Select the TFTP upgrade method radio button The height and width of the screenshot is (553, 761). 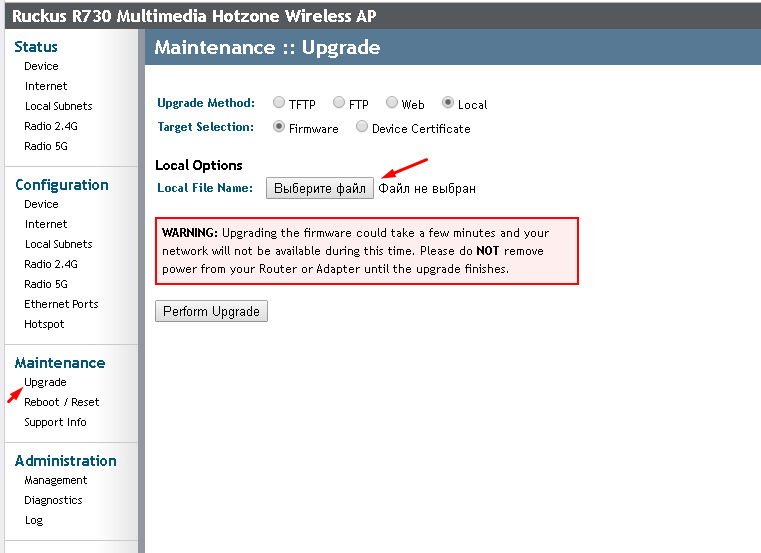click(279, 102)
